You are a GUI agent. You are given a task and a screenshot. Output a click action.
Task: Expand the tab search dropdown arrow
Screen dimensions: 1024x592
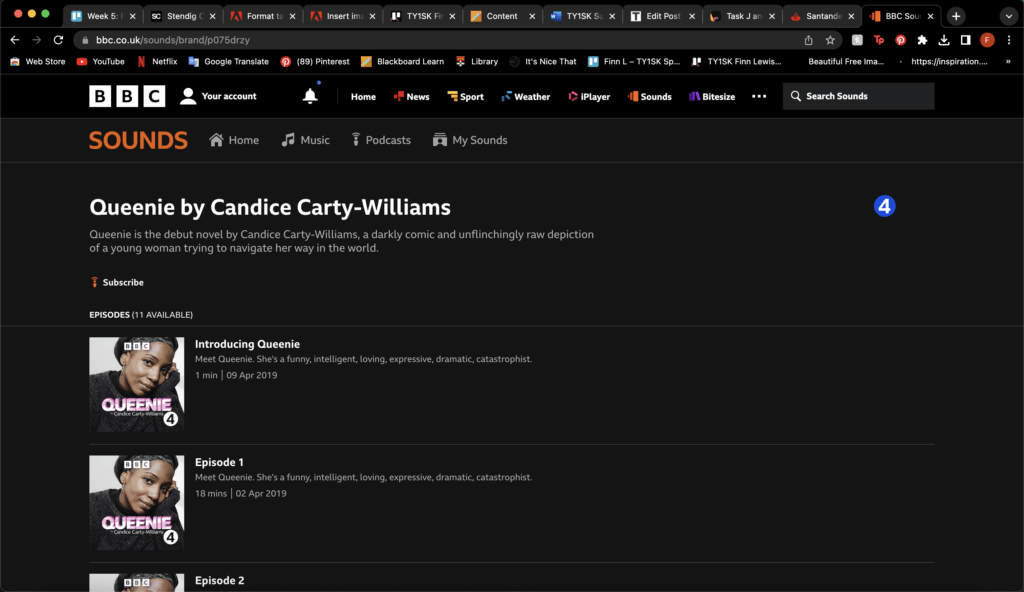(1008, 16)
